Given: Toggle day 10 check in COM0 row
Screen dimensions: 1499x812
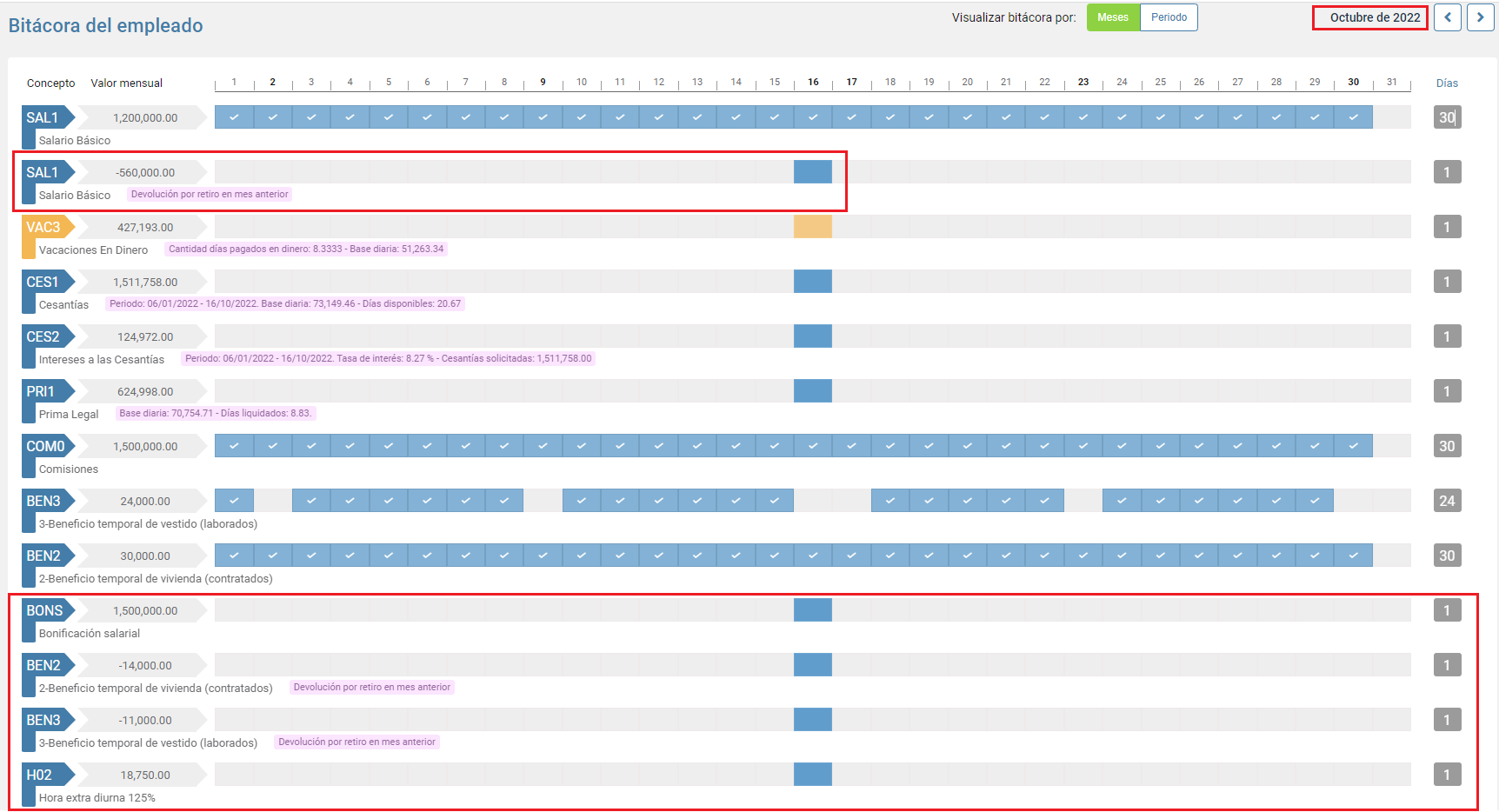Looking at the screenshot, I should click(x=582, y=446).
